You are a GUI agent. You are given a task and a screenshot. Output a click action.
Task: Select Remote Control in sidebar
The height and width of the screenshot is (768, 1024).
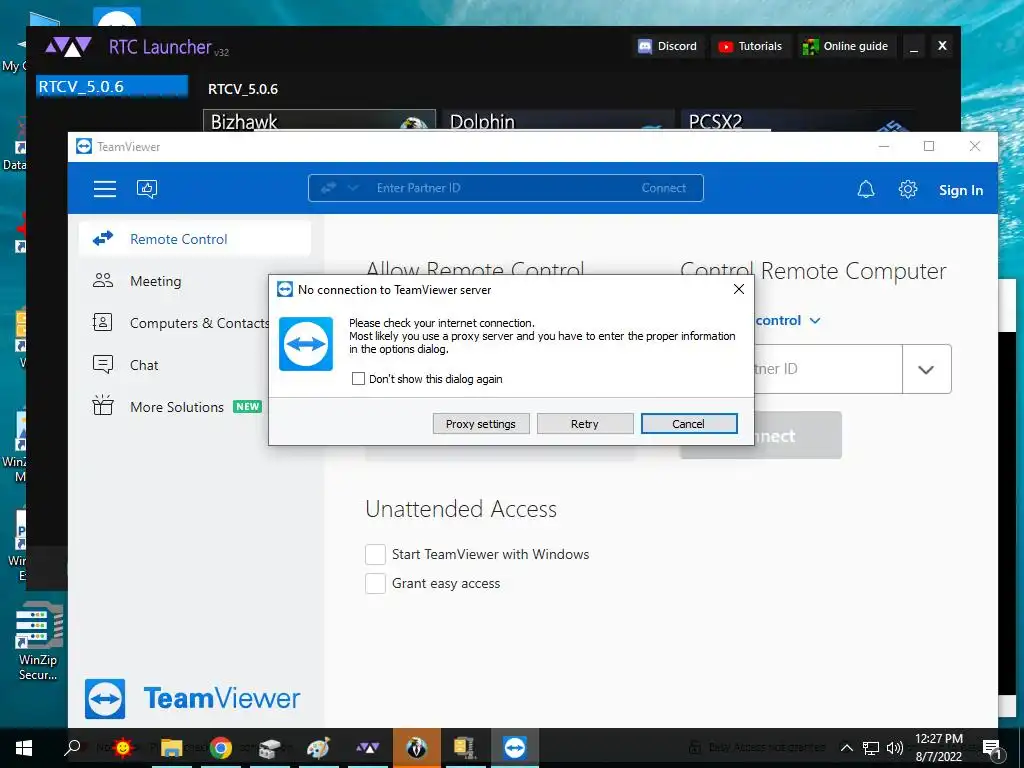(x=195, y=239)
